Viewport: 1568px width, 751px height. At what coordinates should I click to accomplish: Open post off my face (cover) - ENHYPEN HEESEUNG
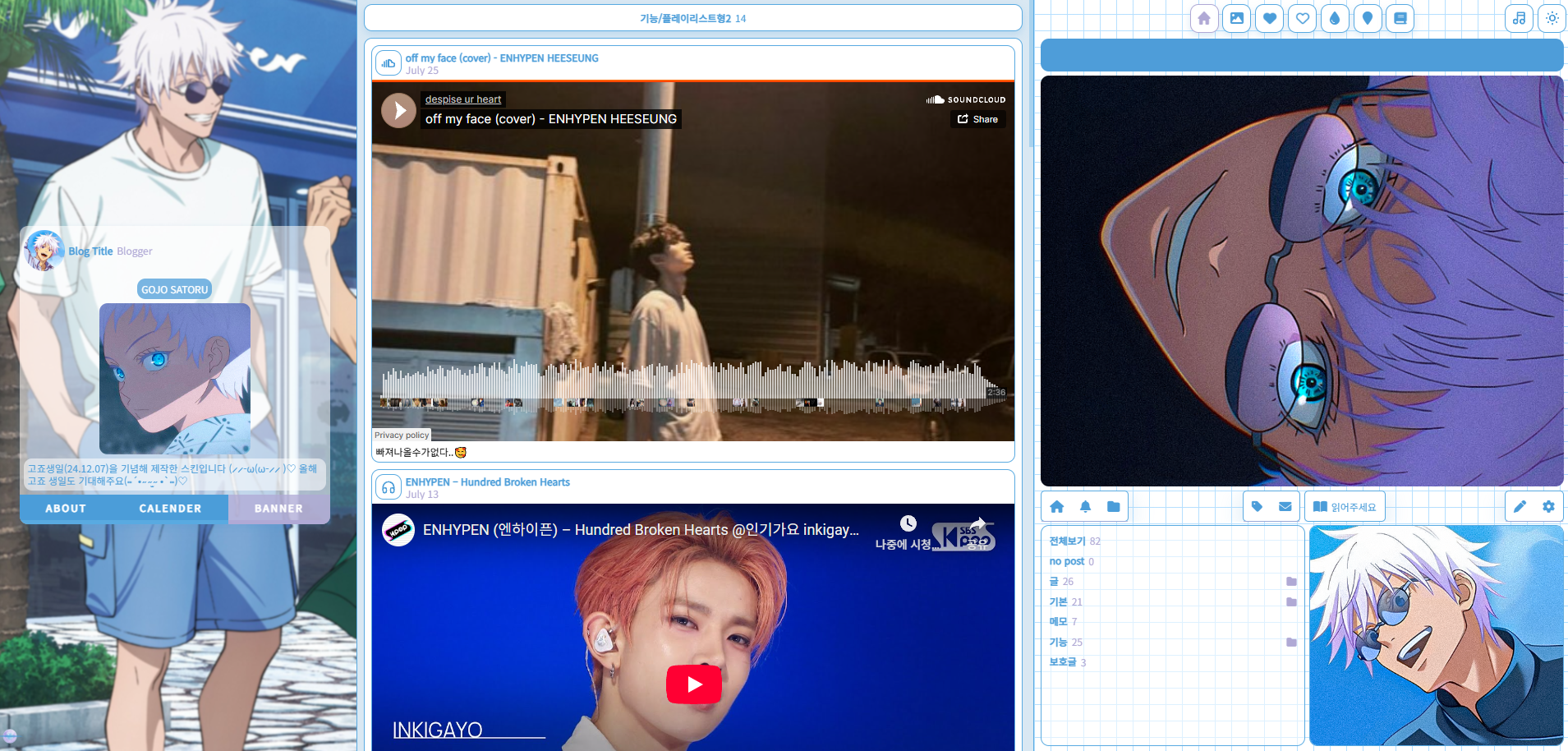[502, 58]
